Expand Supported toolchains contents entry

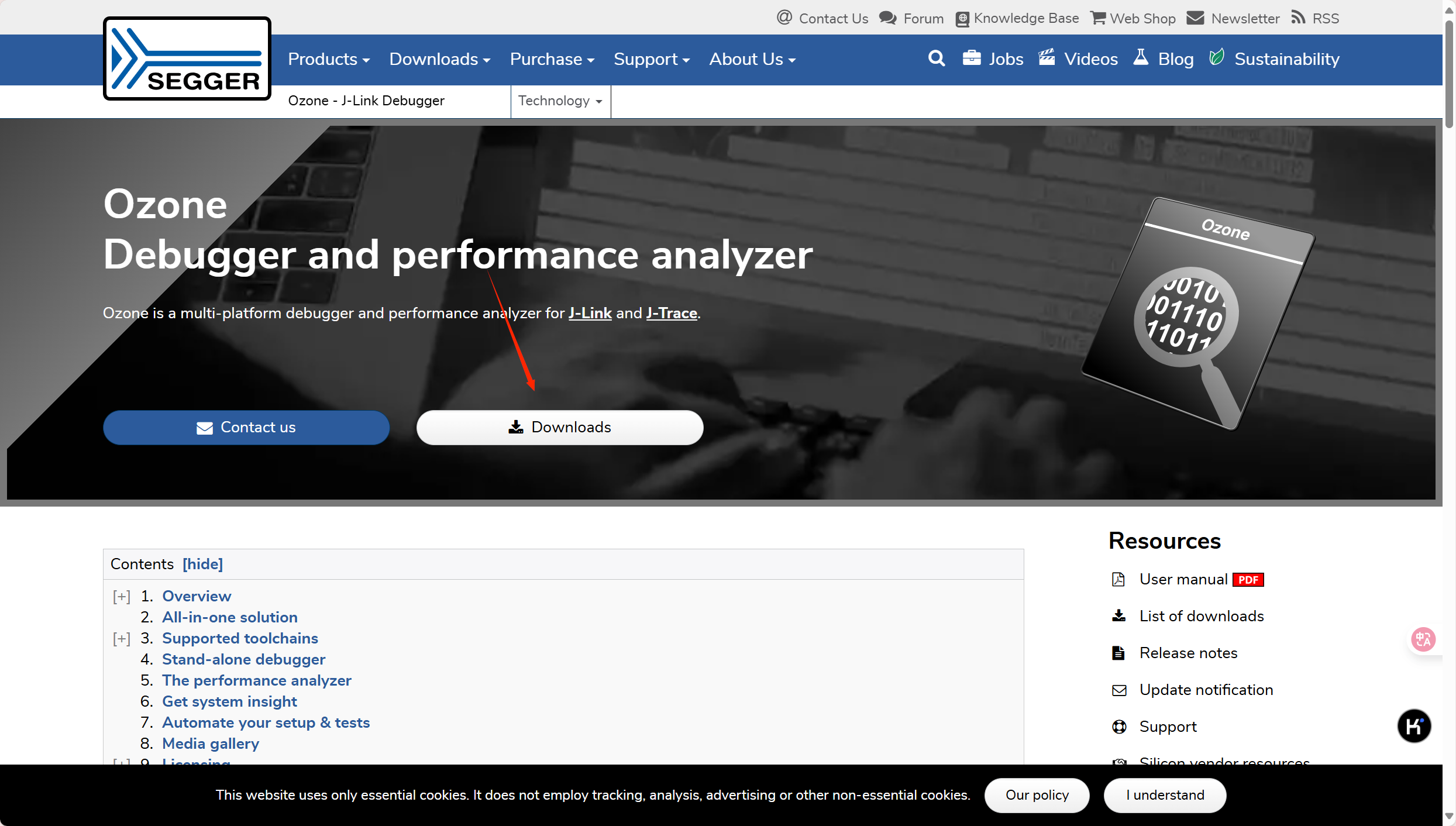click(x=122, y=638)
